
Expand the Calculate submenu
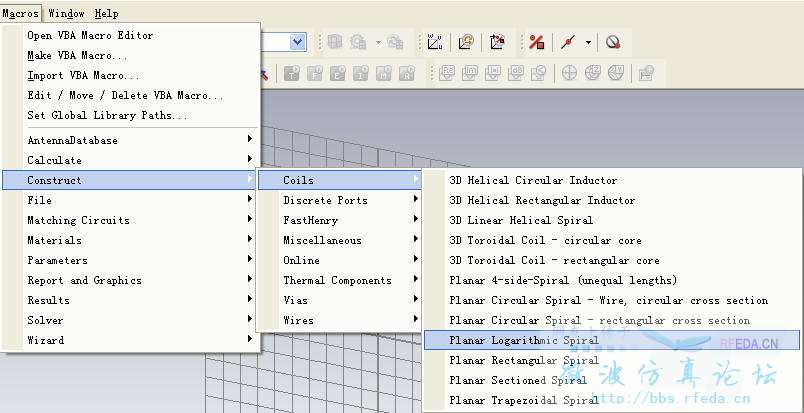(131, 160)
